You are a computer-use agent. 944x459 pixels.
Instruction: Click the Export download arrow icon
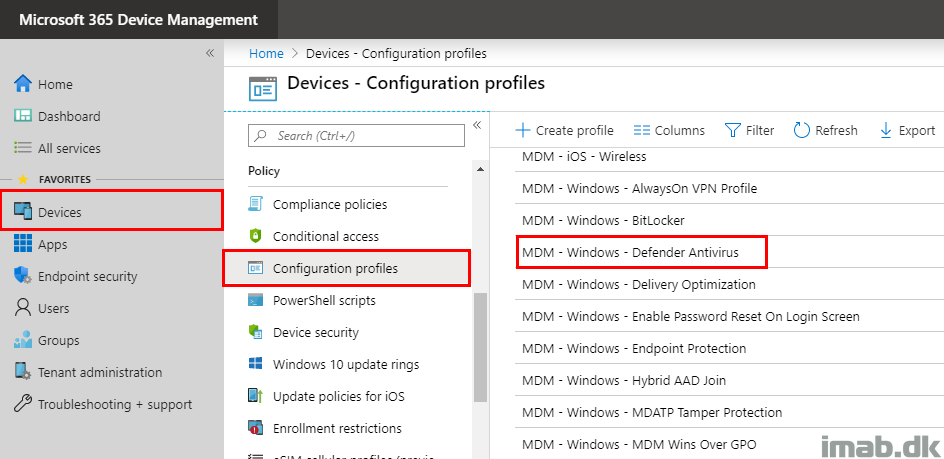(x=886, y=130)
